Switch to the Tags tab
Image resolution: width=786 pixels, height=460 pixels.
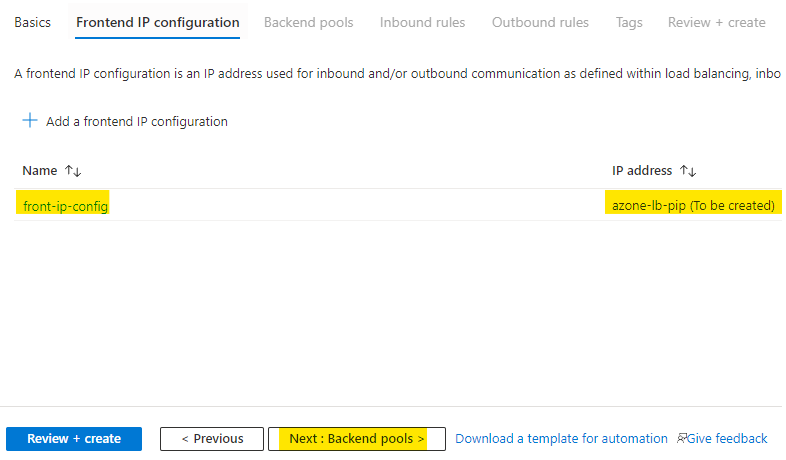(x=629, y=22)
